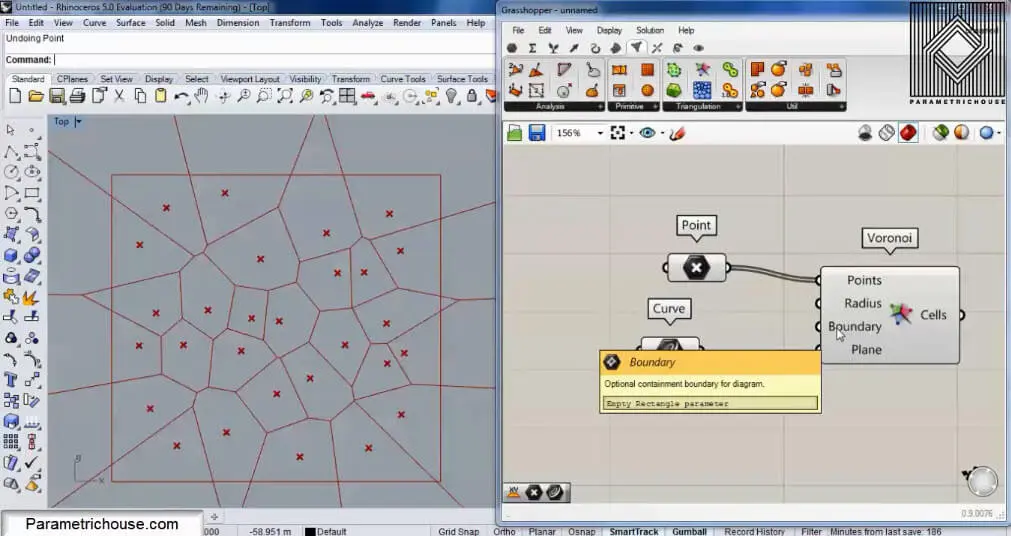Open the 156% zoom level dropdown
1011x536 pixels.
[600, 133]
